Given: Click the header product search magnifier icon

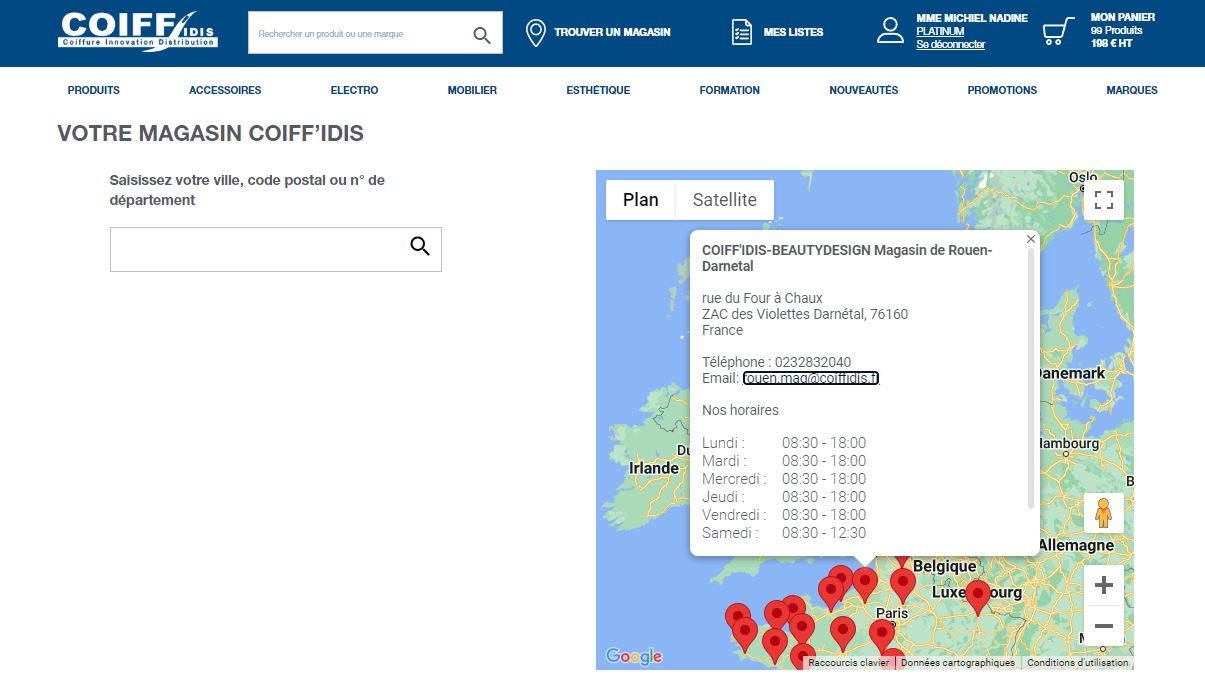Looking at the screenshot, I should [482, 35].
